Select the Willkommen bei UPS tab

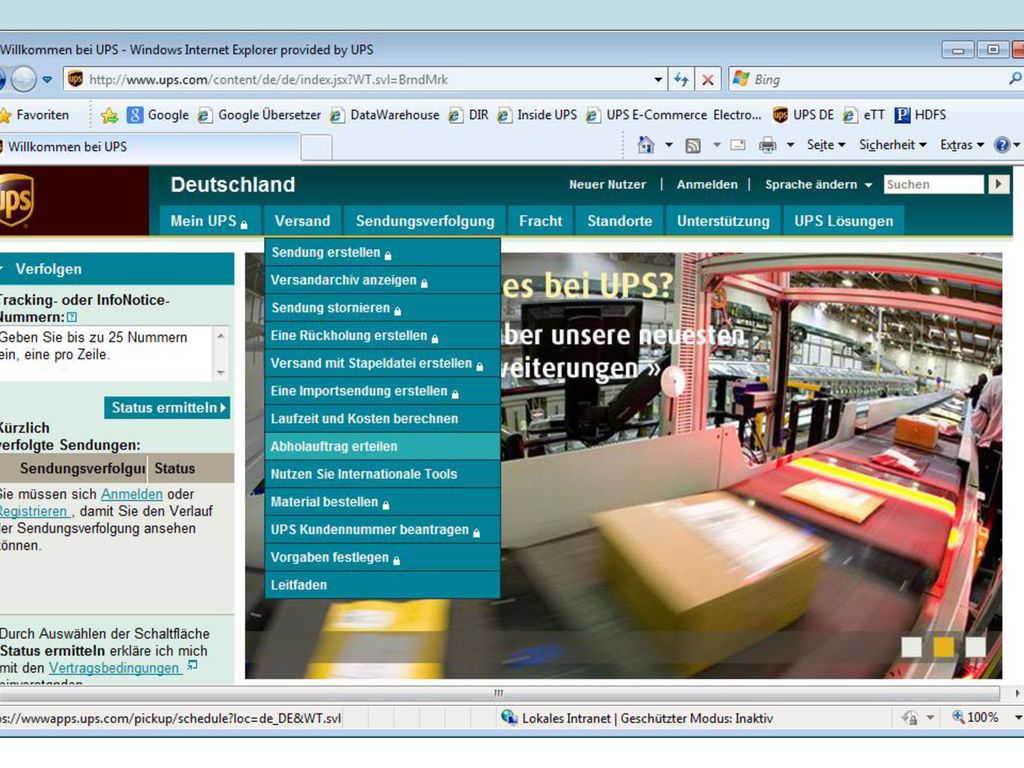(x=149, y=147)
